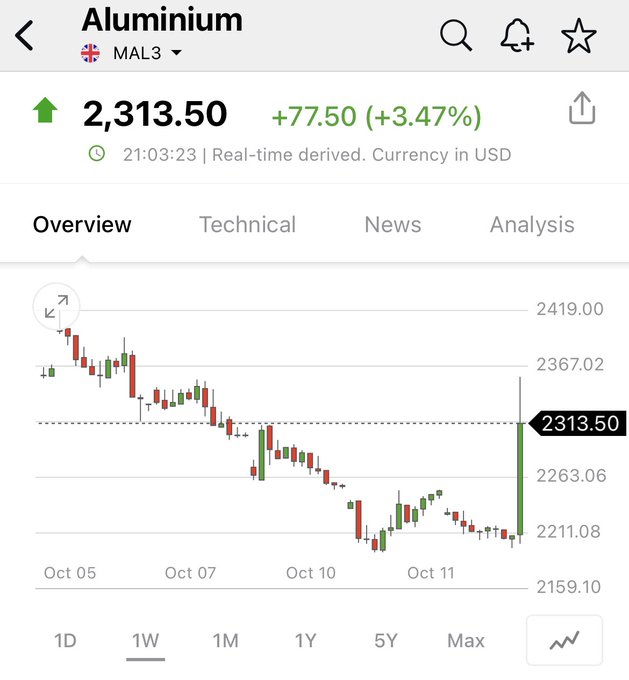
Task: Open search with magnifier icon
Action: tap(456, 36)
